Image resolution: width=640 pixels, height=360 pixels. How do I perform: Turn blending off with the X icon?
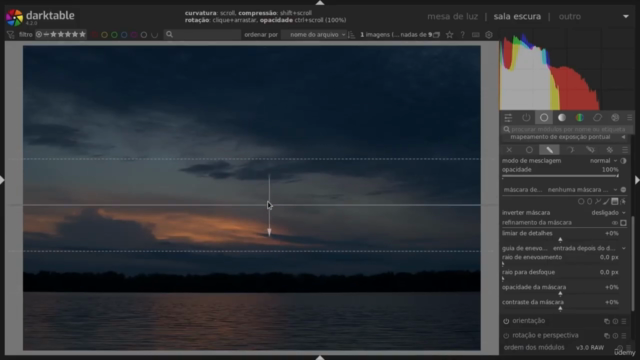[x=509, y=150]
